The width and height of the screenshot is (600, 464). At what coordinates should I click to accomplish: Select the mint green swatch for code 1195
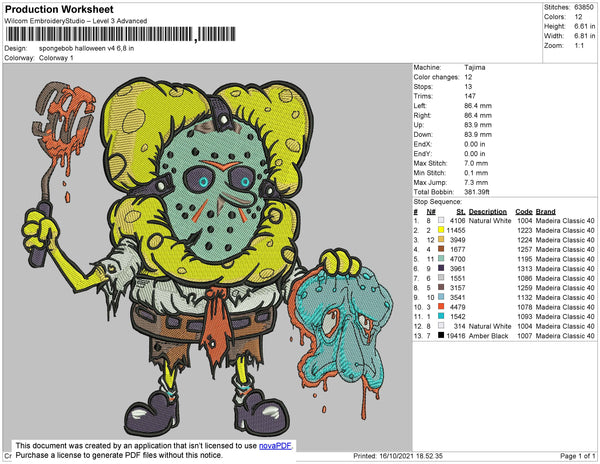(x=441, y=259)
